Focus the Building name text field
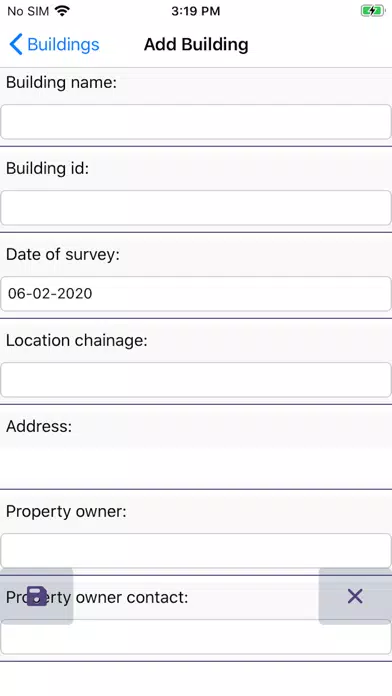The height and width of the screenshot is (696, 392). 196,122
